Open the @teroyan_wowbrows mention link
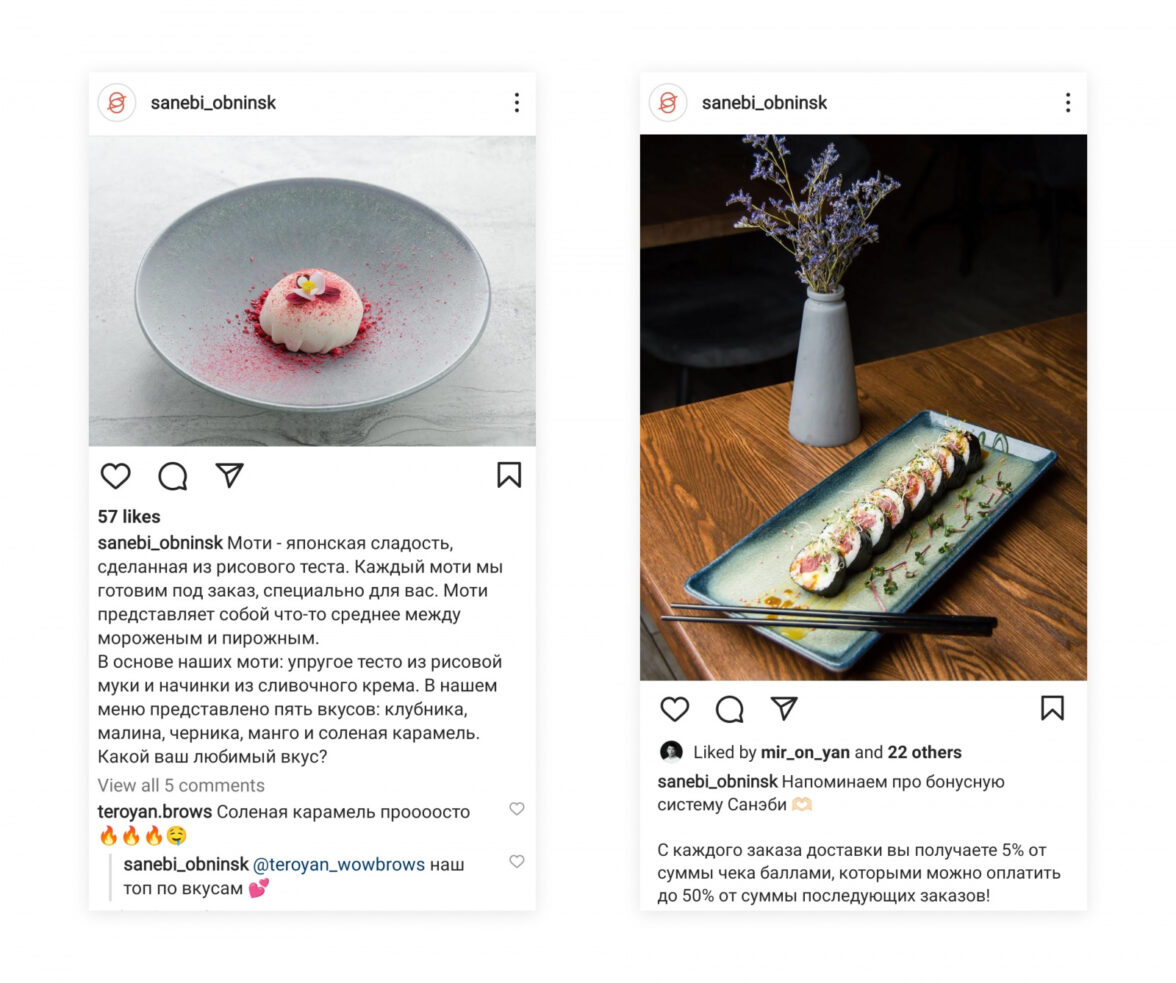The height and width of the screenshot is (983, 1176). (339, 865)
